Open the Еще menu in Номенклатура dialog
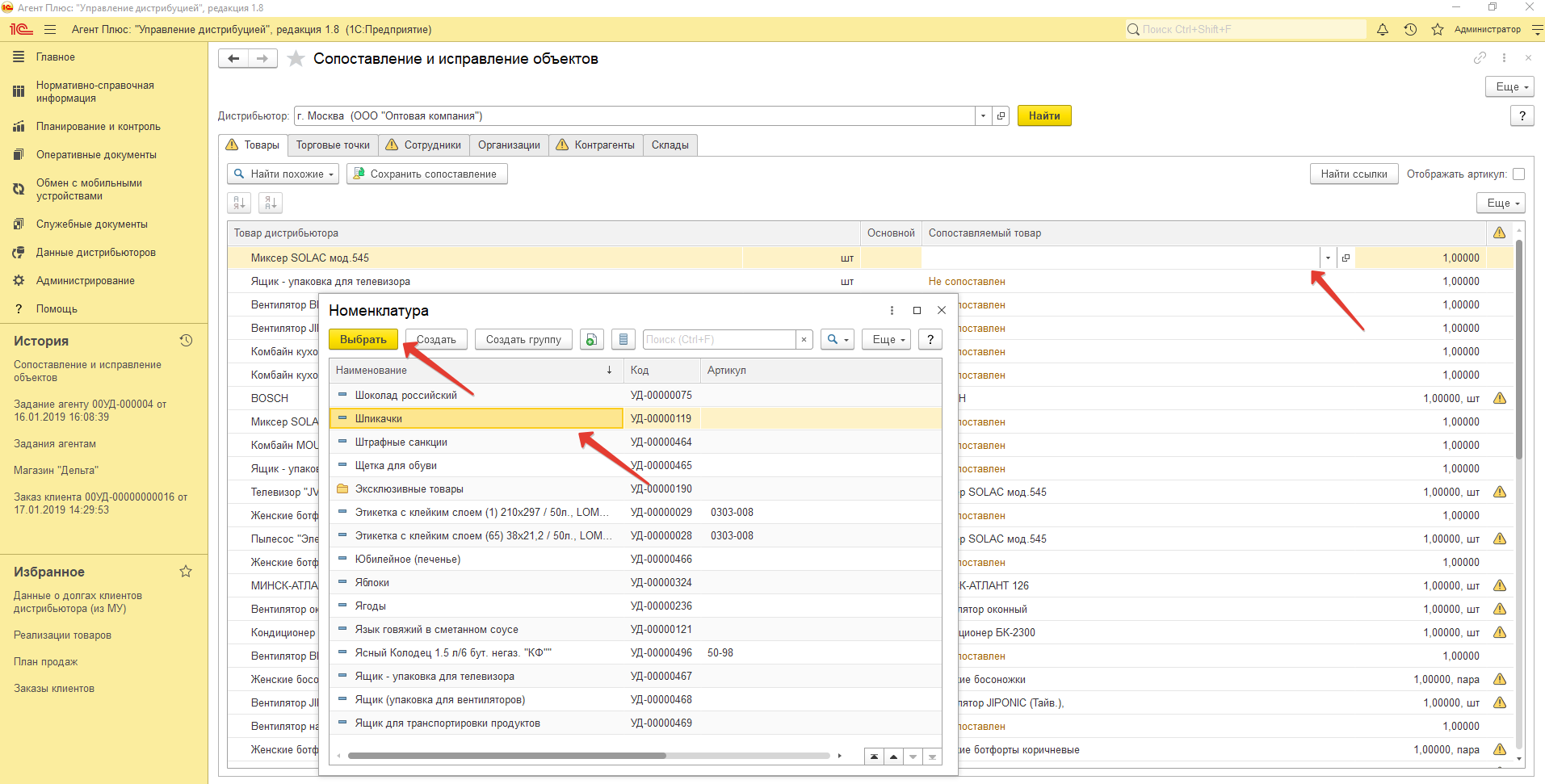The height and width of the screenshot is (784, 1545). tap(887, 339)
